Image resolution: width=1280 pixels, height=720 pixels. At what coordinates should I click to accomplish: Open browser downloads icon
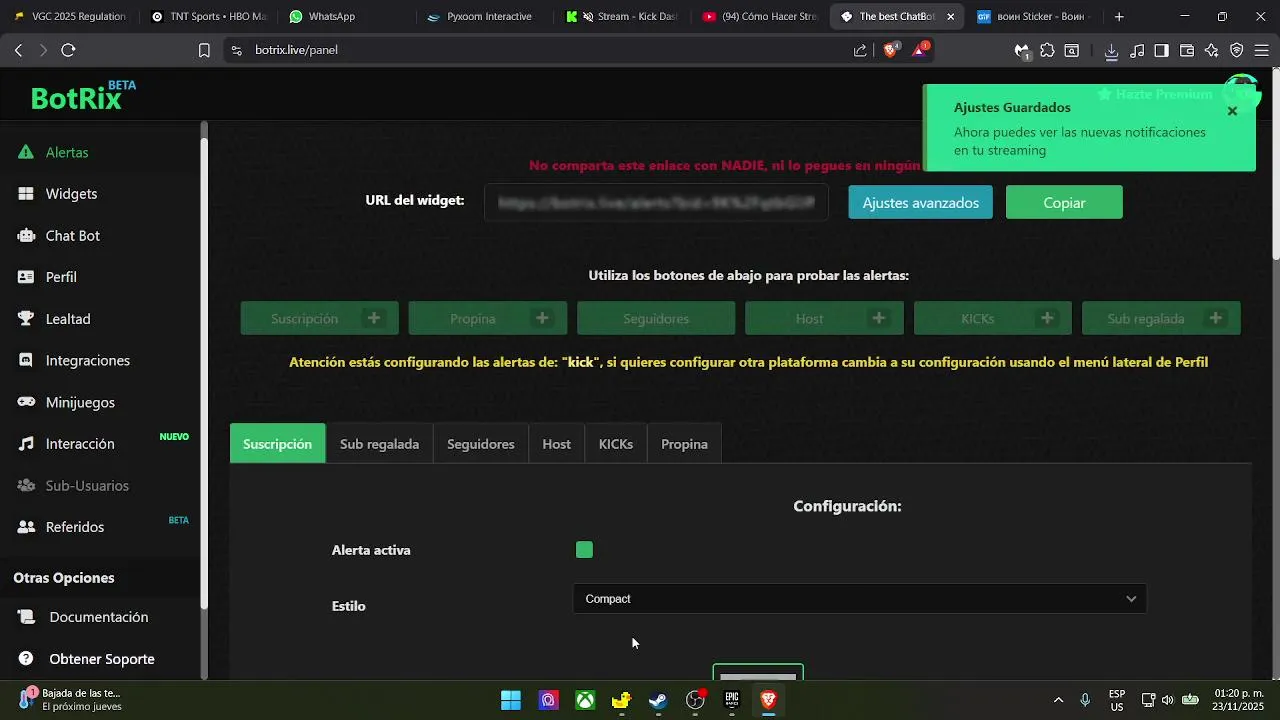(x=1111, y=50)
